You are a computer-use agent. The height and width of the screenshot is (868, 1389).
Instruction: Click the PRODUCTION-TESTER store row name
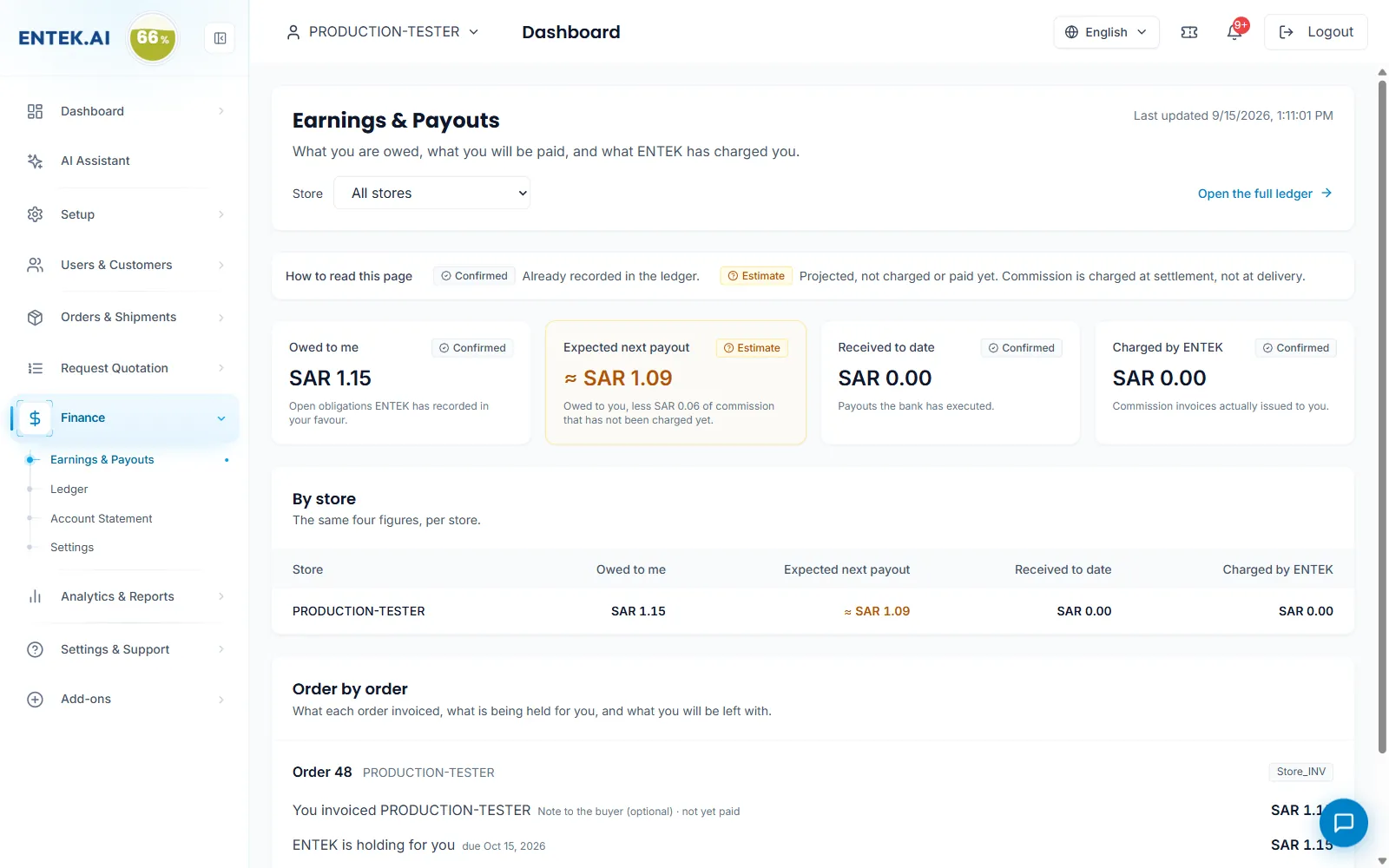[359, 611]
